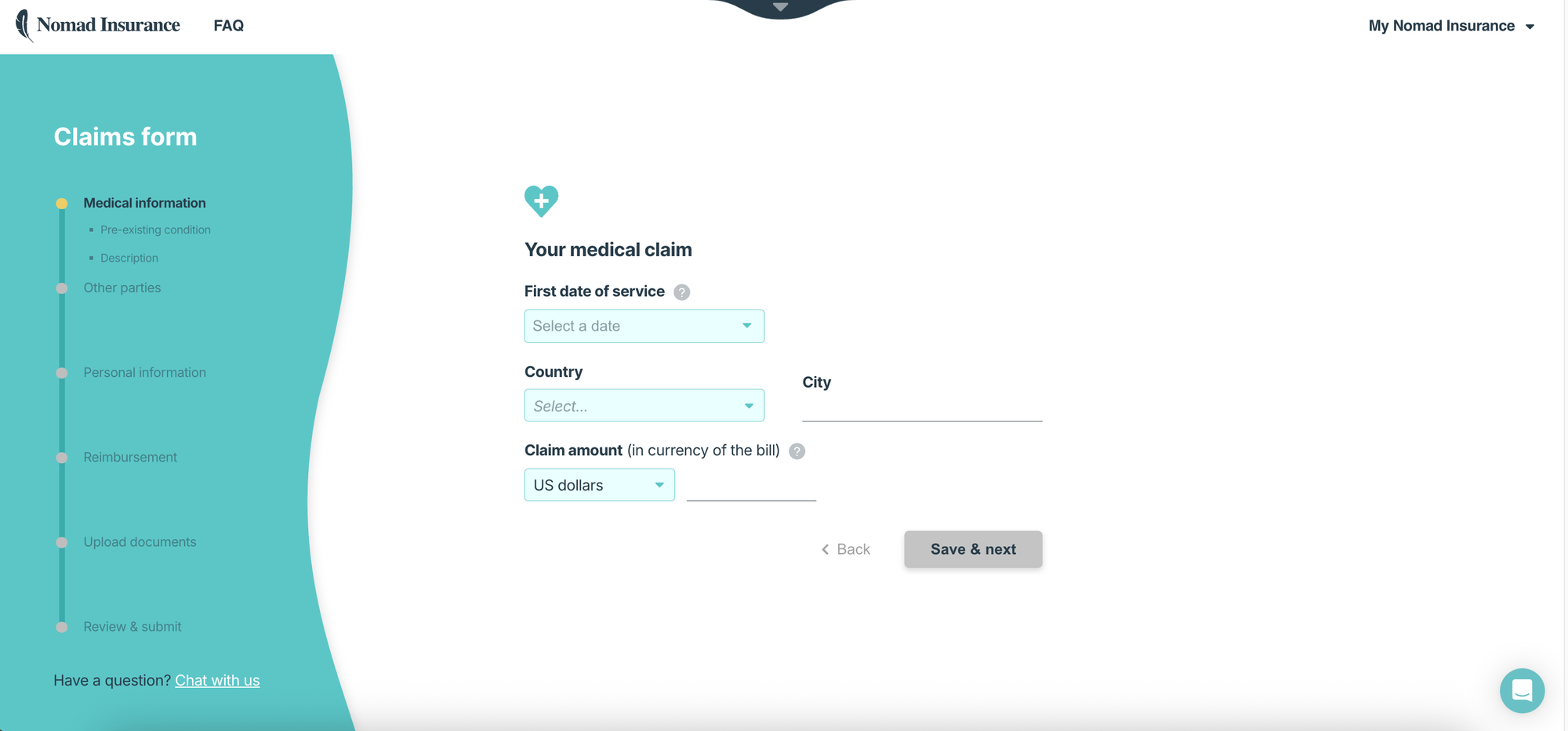Click the City input field

[x=921, y=411]
